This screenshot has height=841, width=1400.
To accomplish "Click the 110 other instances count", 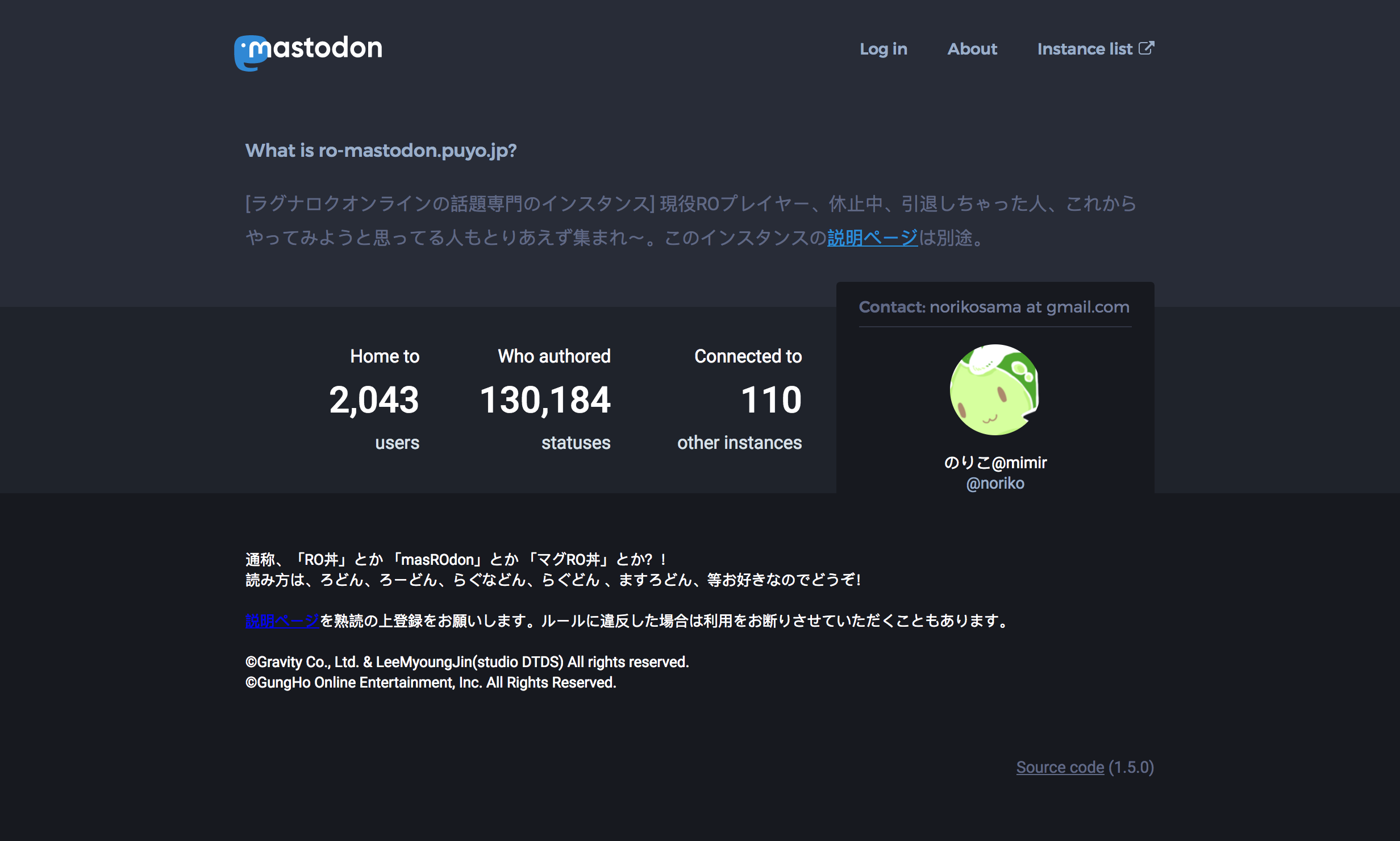I will pos(772,399).
